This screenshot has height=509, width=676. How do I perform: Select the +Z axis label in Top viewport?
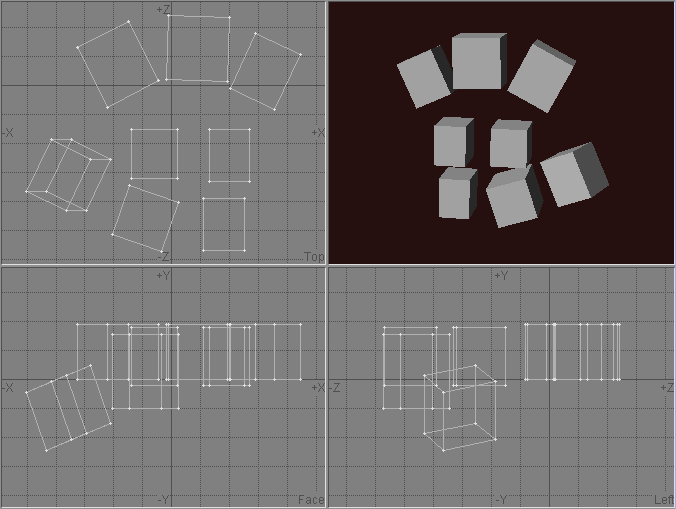pyautogui.click(x=163, y=9)
